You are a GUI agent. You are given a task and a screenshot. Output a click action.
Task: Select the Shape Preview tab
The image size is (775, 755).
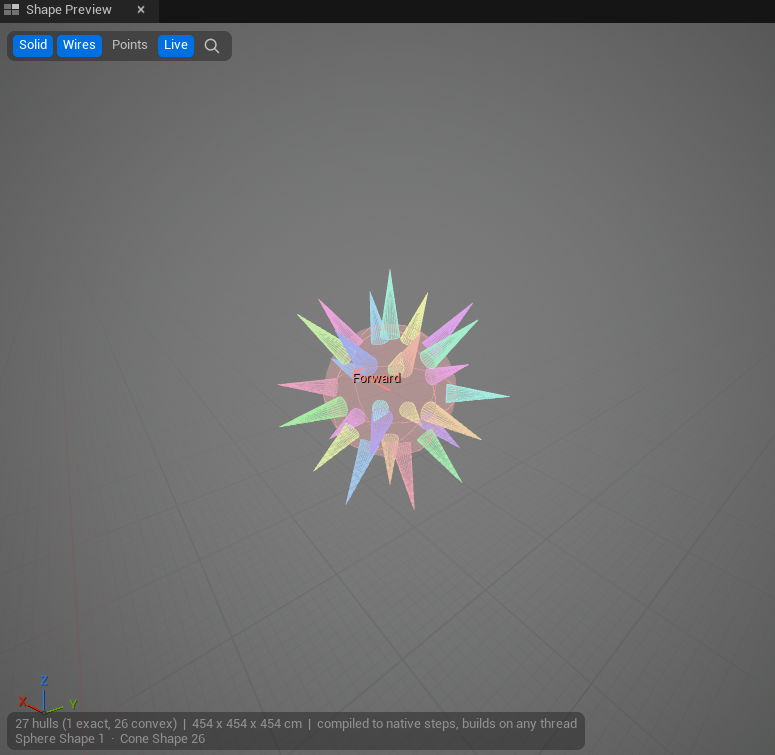click(x=69, y=10)
